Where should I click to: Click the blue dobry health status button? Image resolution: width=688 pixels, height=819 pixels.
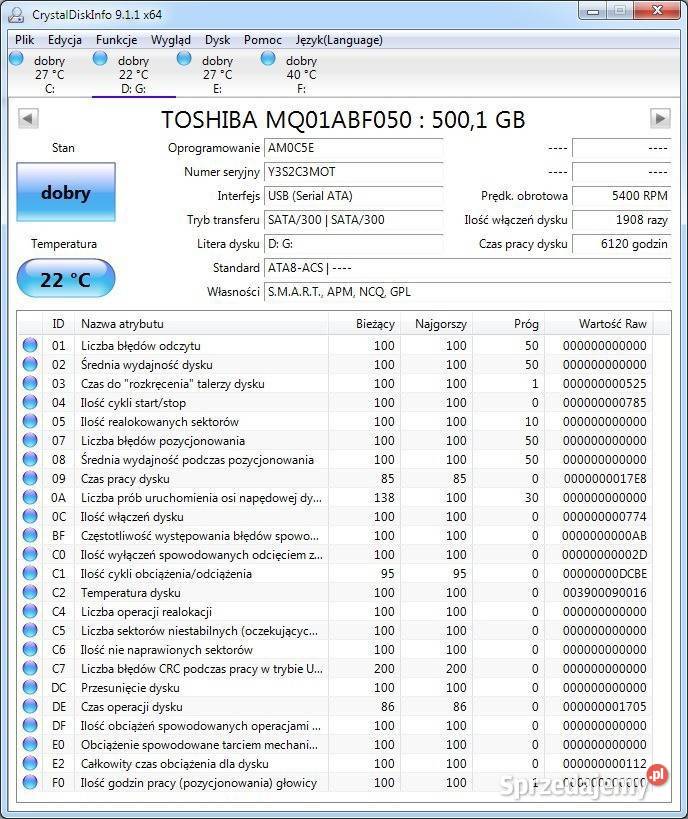(66, 192)
